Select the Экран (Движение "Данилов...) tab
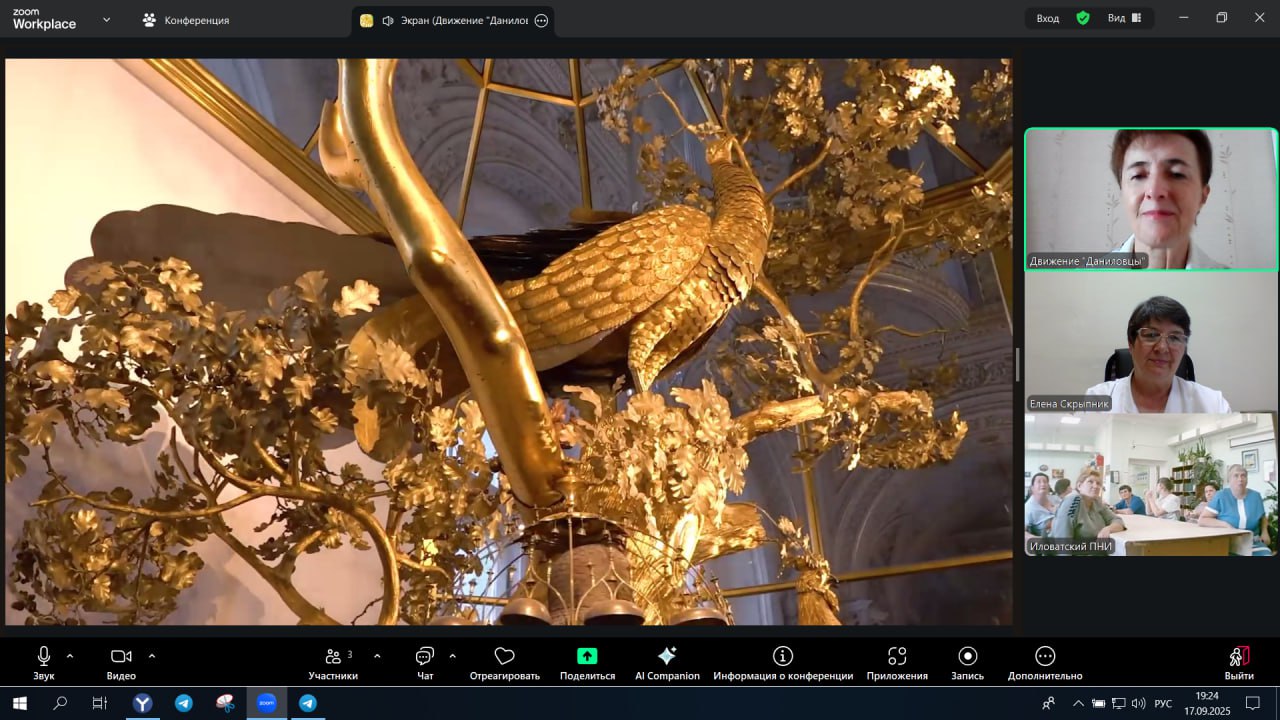Viewport: 1280px width, 720px height. click(x=452, y=20)
